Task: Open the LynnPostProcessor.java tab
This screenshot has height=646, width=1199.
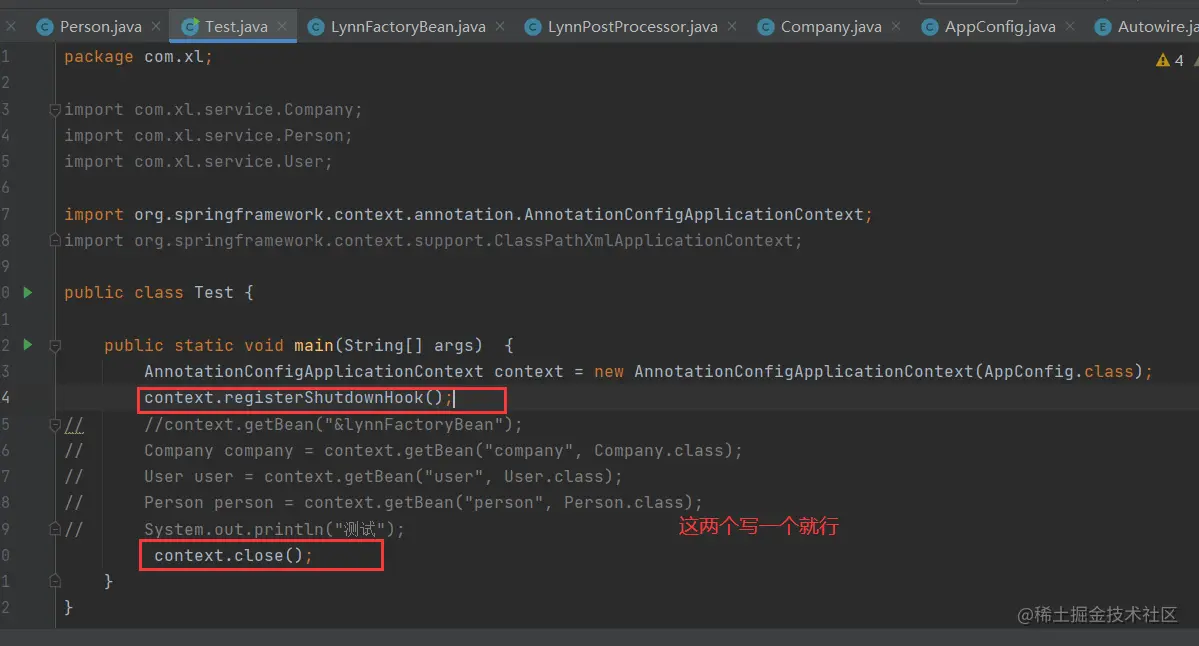Action: [632, 27]
